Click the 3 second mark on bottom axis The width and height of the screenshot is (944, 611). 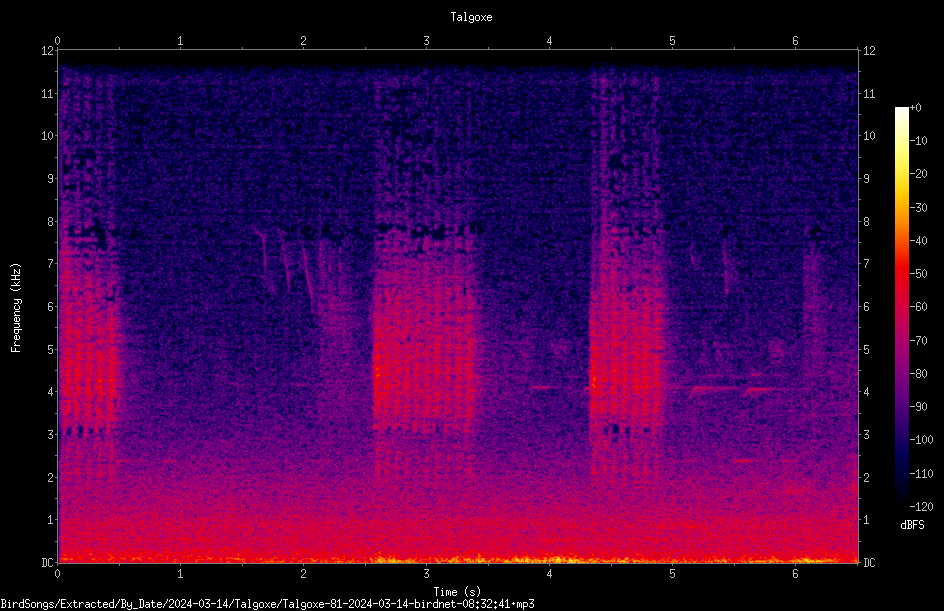[426, 574]
